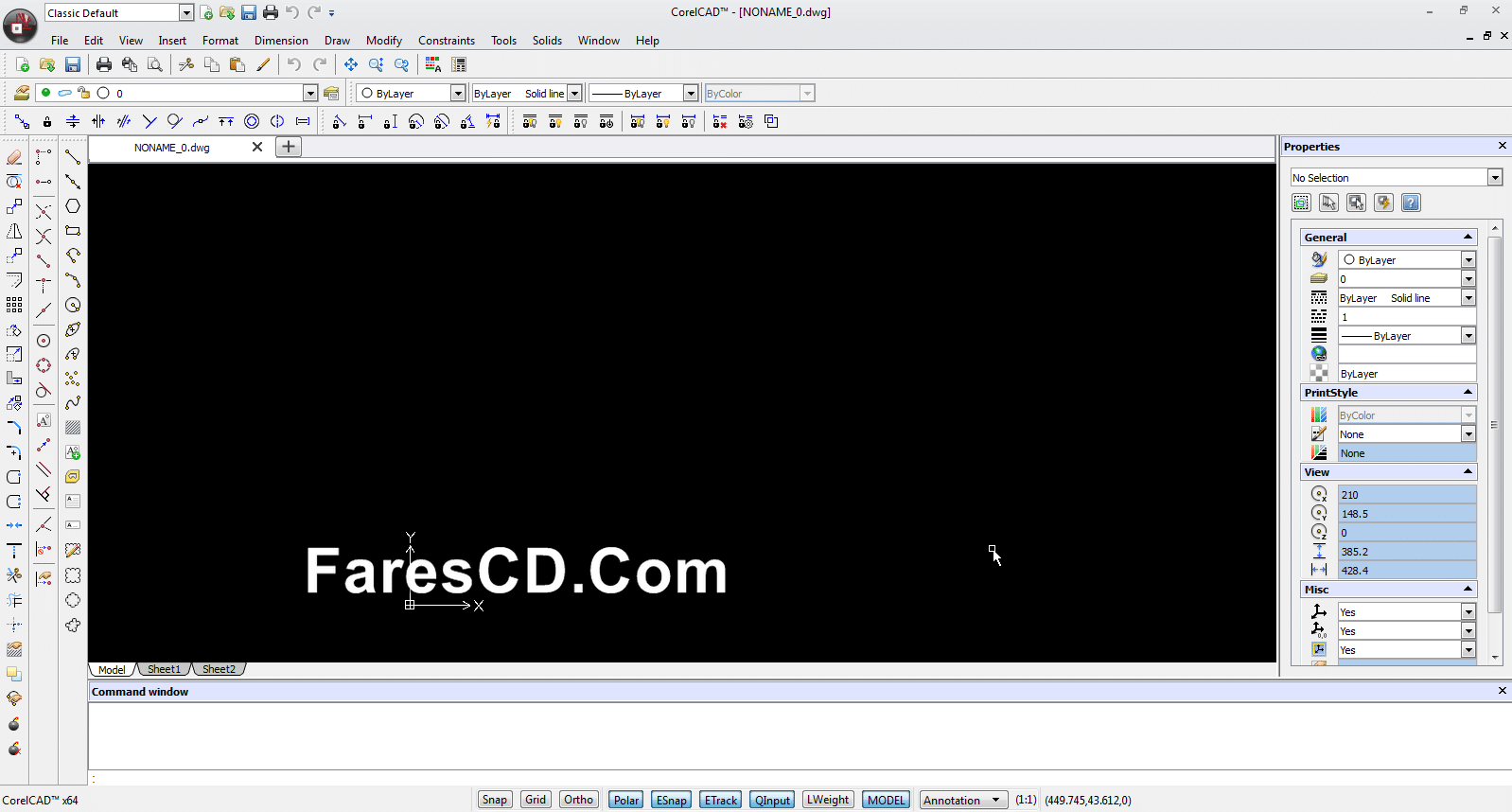Image resolution: width=1512 pixels, height=812 pixels.
Task: Toggle Ortho mode in the status bar
Action: point(578,800)
